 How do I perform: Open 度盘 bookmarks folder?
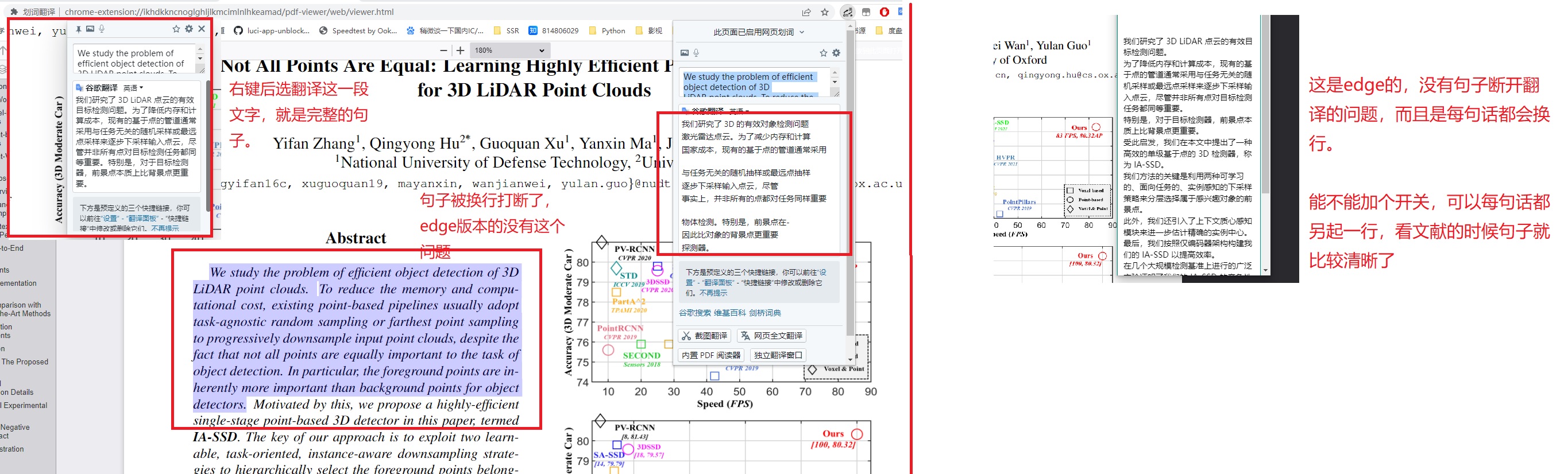pos(889,30)
